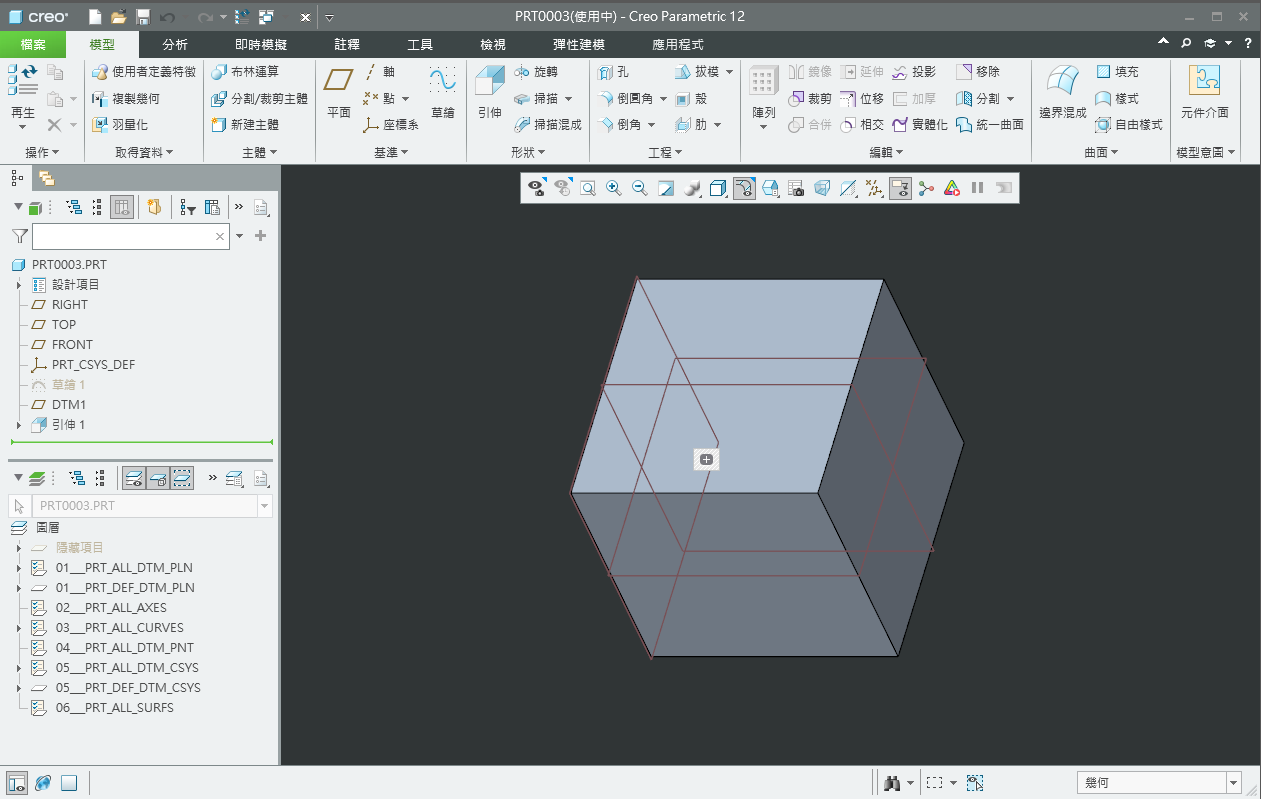The image size is (1261, 799).
Task: Click the 布林運算 boolean operations button
Action: [245, 72]
